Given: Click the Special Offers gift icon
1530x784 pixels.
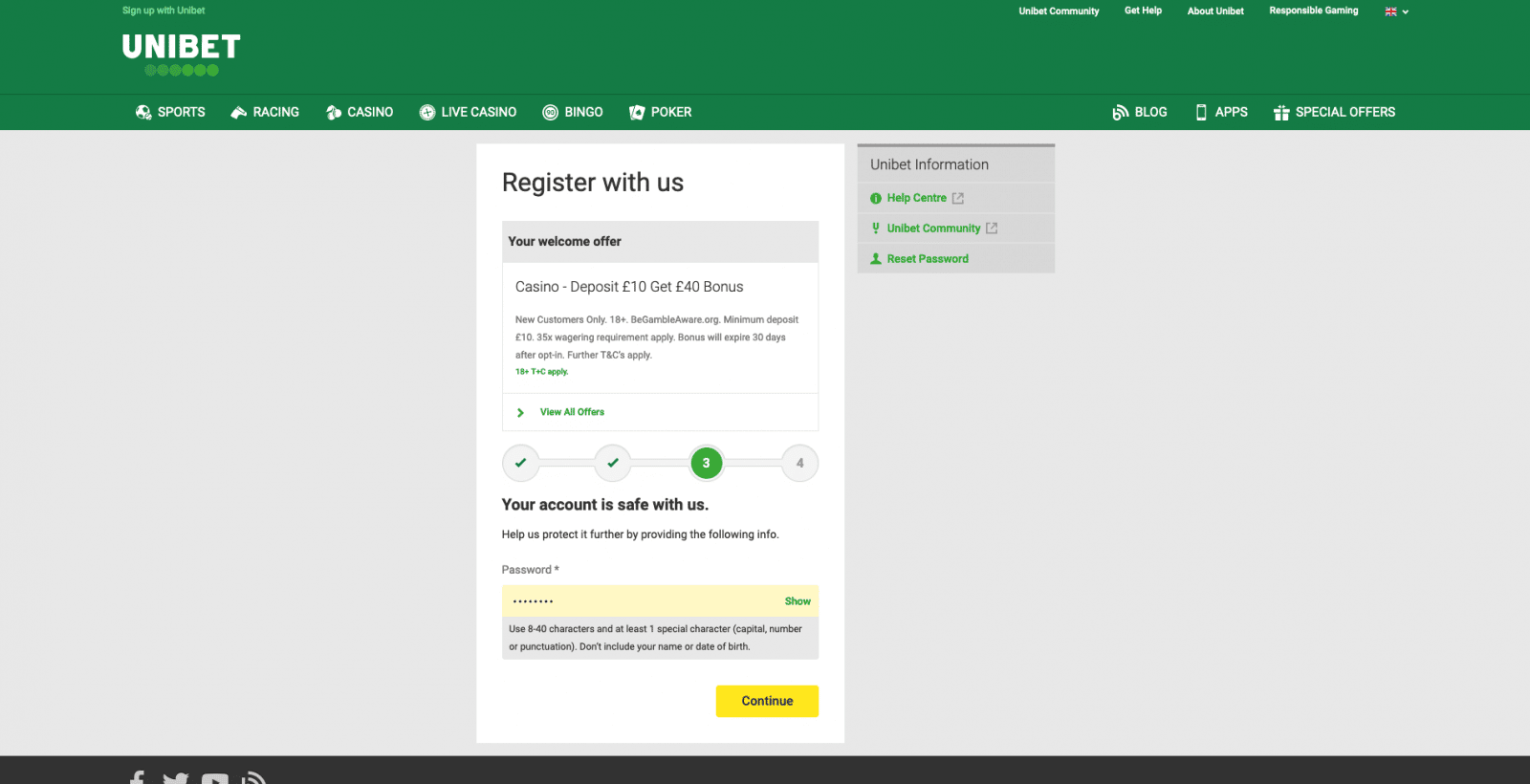Looking at the screenshot, I should [1281, 113].
